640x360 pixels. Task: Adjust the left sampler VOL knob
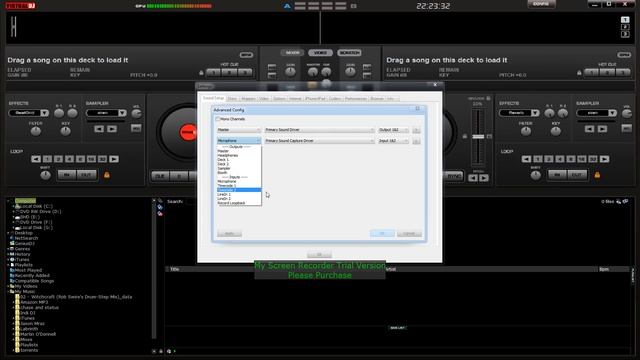tap(136, 113)
